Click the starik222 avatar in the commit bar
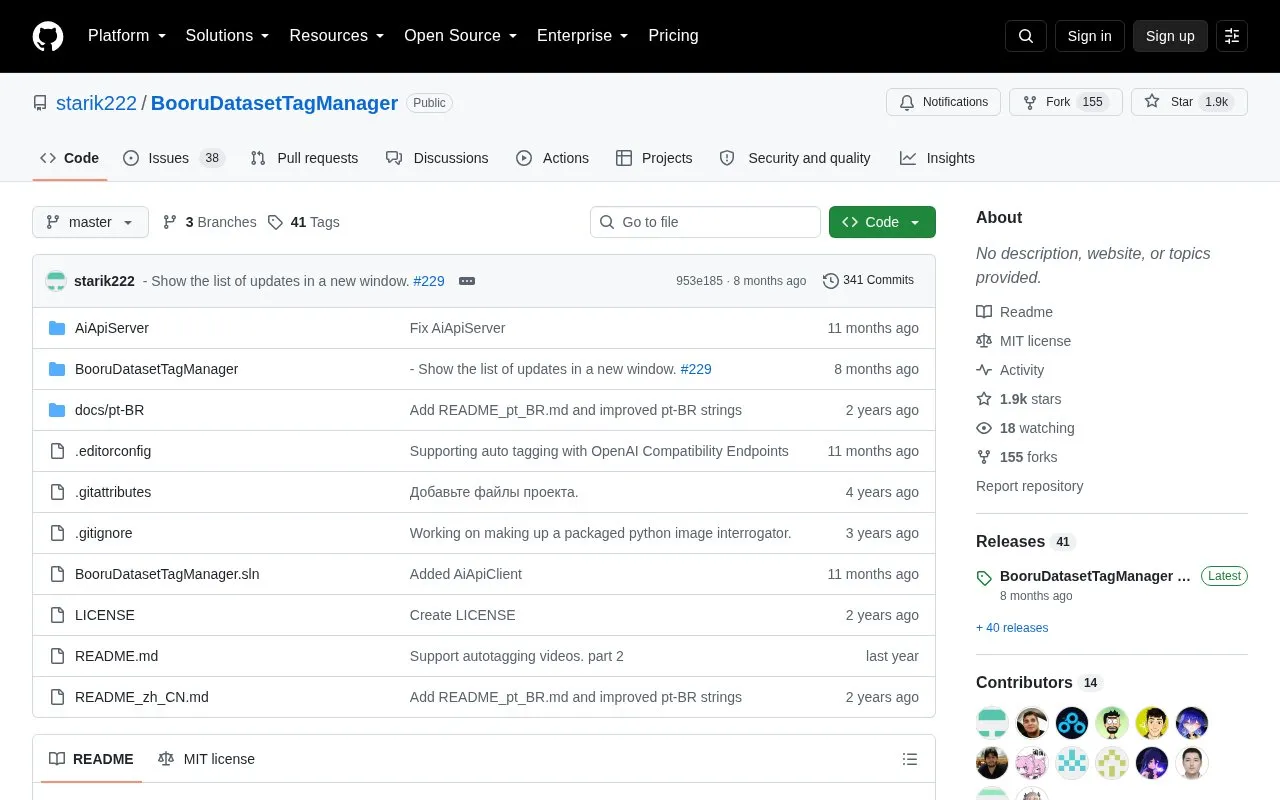 click(x=56, y=281)
